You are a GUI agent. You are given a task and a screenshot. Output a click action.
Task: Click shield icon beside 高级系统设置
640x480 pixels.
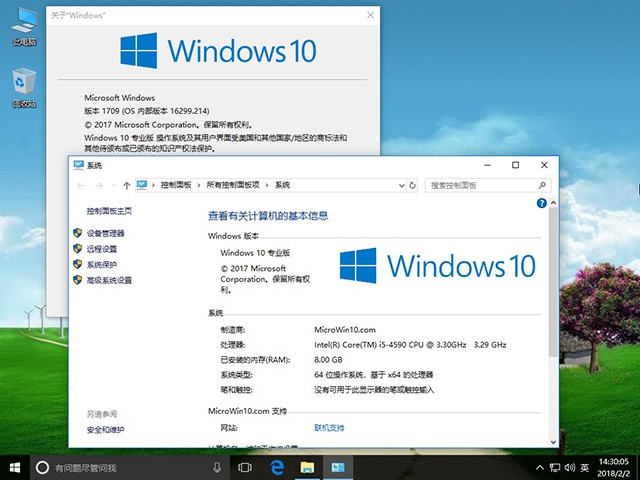tap(78, 280)
